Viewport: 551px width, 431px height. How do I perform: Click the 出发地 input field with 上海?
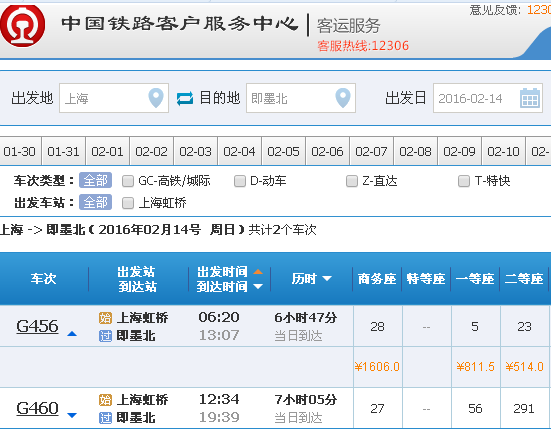click(114, 98)
